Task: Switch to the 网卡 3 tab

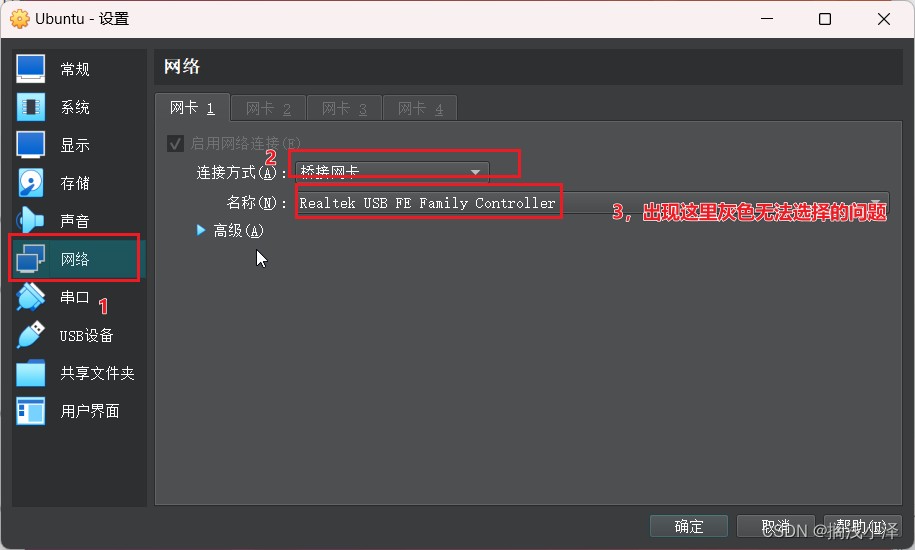Action: coord(344,108)
